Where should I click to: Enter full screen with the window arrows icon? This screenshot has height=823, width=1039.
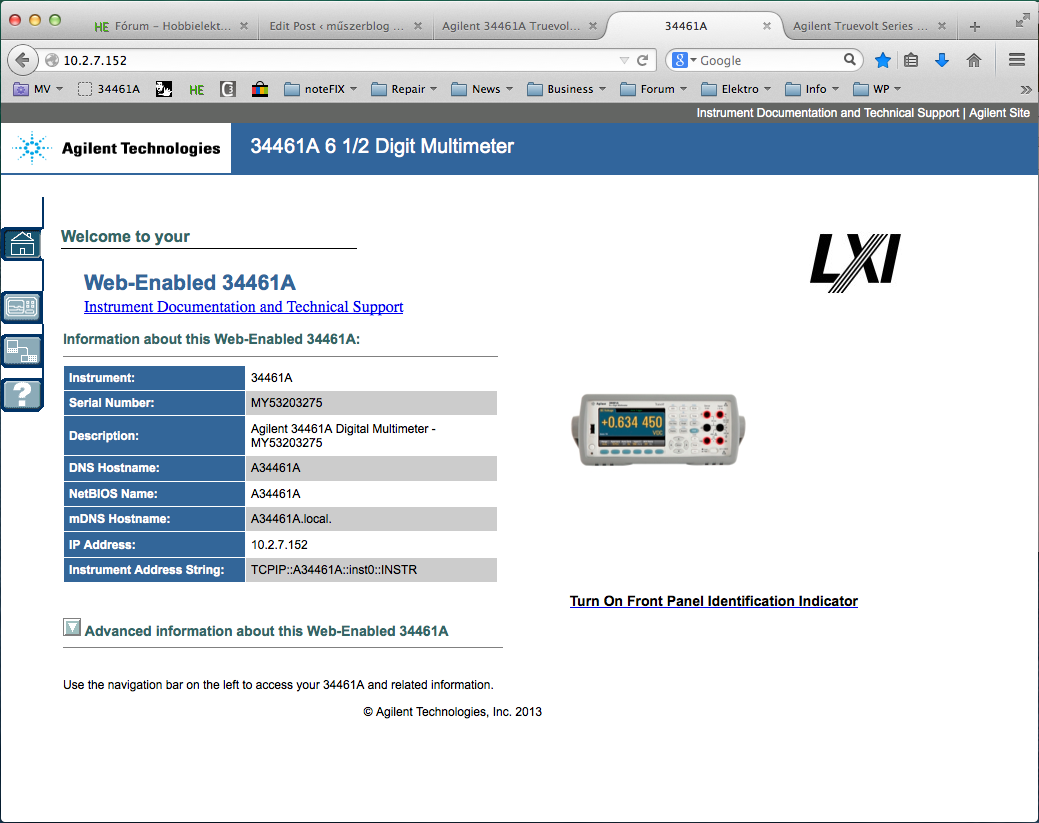tap(1022, 21)
